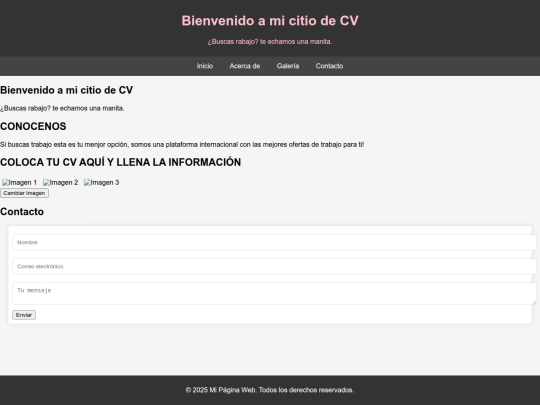Go to the Acerca de navigation link
540x405 pixels.
(245, 66)
